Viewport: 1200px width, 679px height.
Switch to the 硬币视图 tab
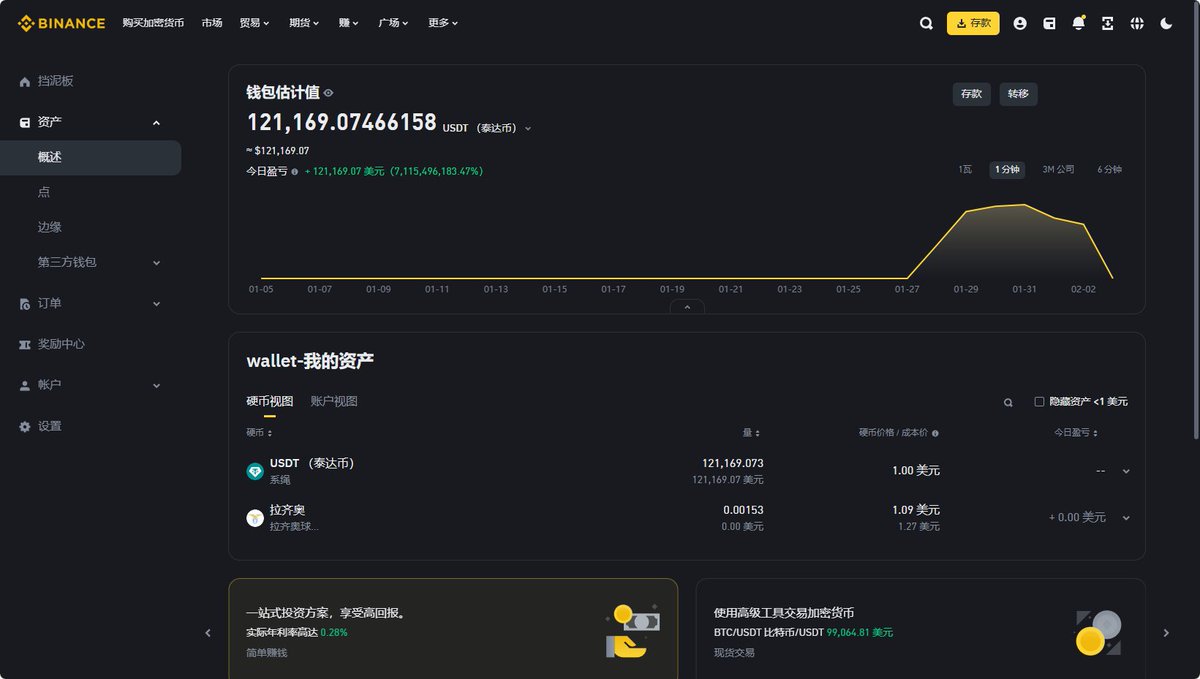tap(270, 401)
